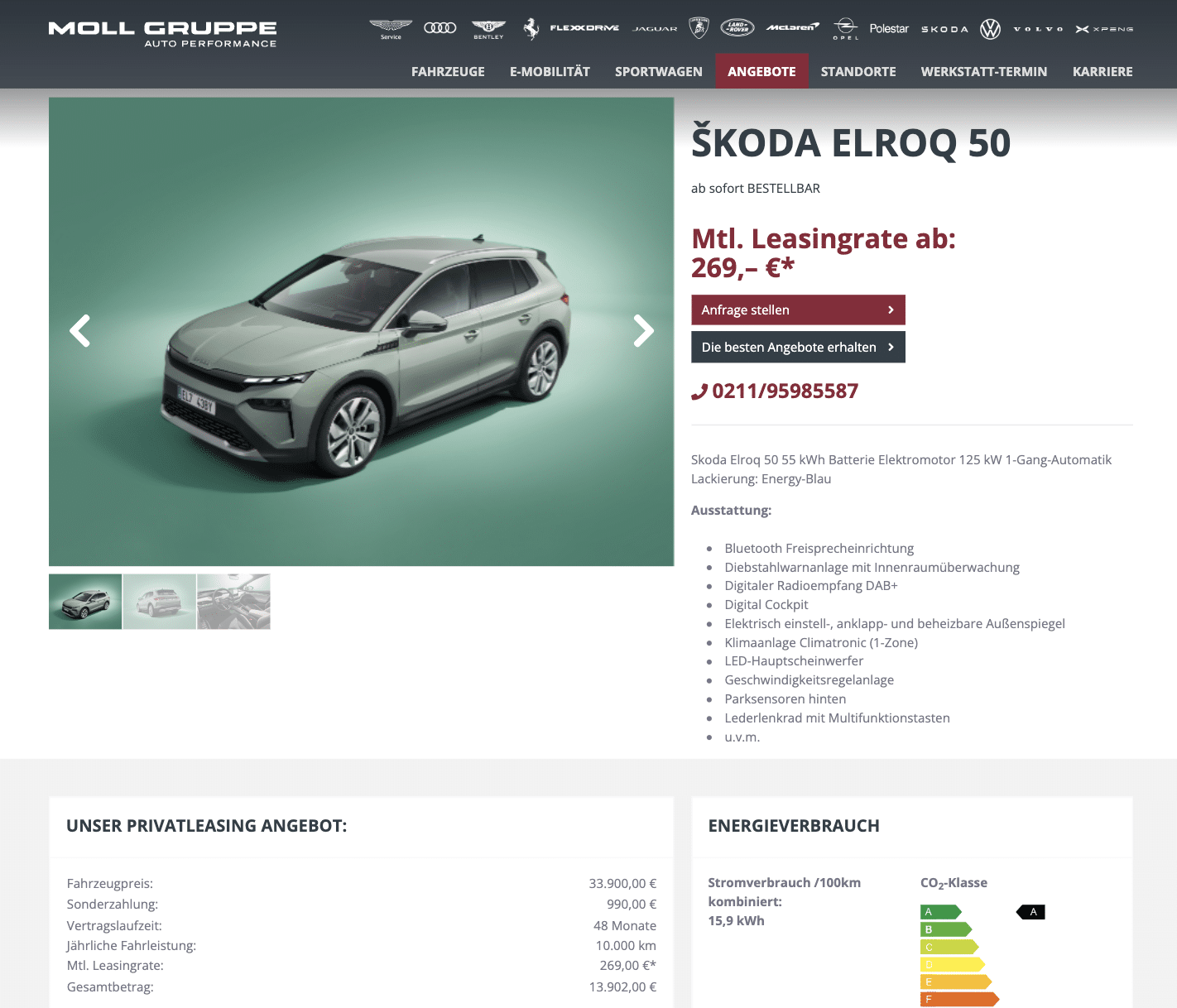The width and height of the screenshot is (1177, 1008).
Task: Open the Jaguar brand logo
Action: pos(655,29)
